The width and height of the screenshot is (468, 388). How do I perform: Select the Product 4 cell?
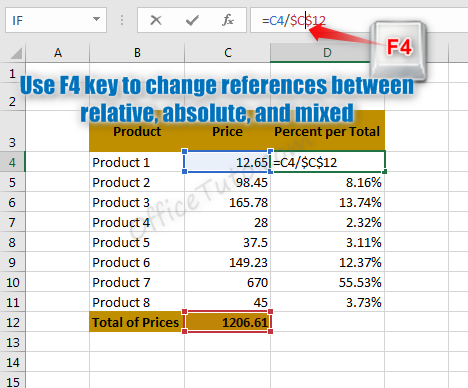click(137, 222)
